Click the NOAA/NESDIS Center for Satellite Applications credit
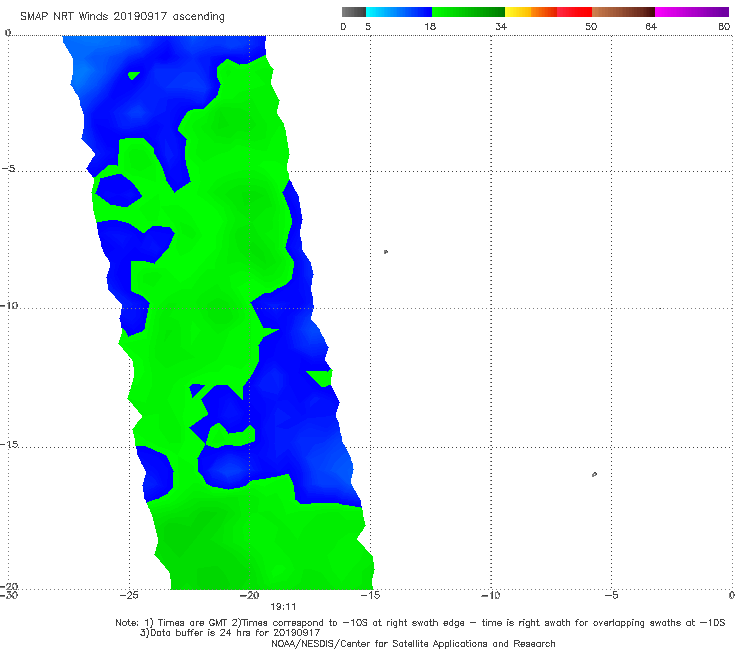The image size is (740, 650). 413,643
